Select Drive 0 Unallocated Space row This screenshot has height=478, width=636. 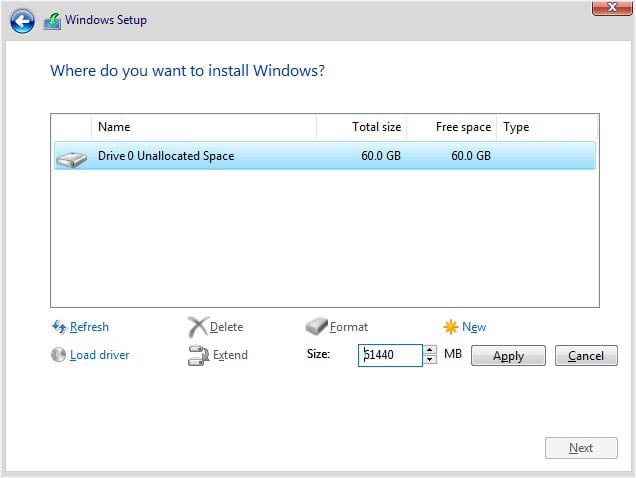point(325,155)
